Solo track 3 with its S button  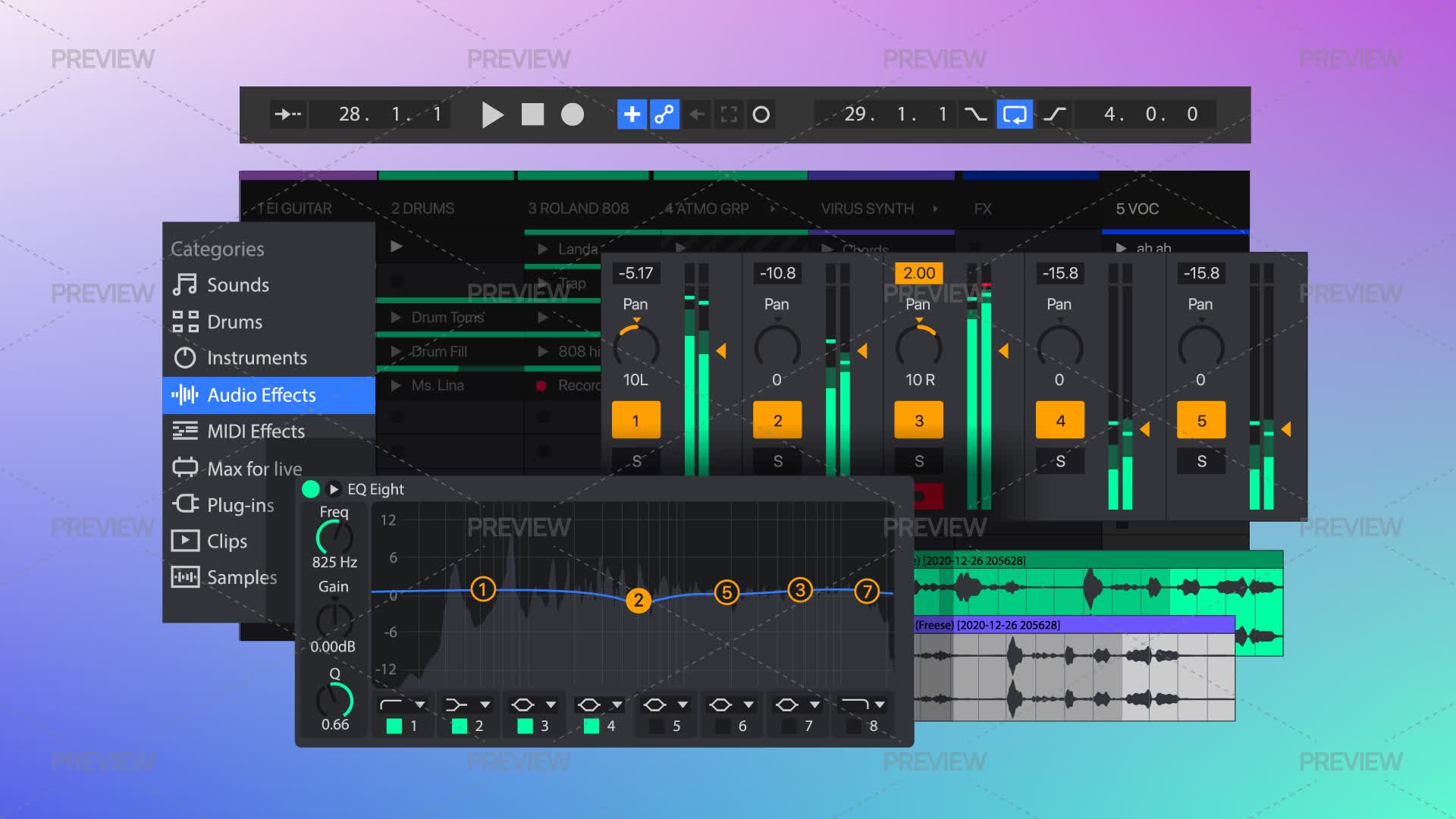[918, 460]
